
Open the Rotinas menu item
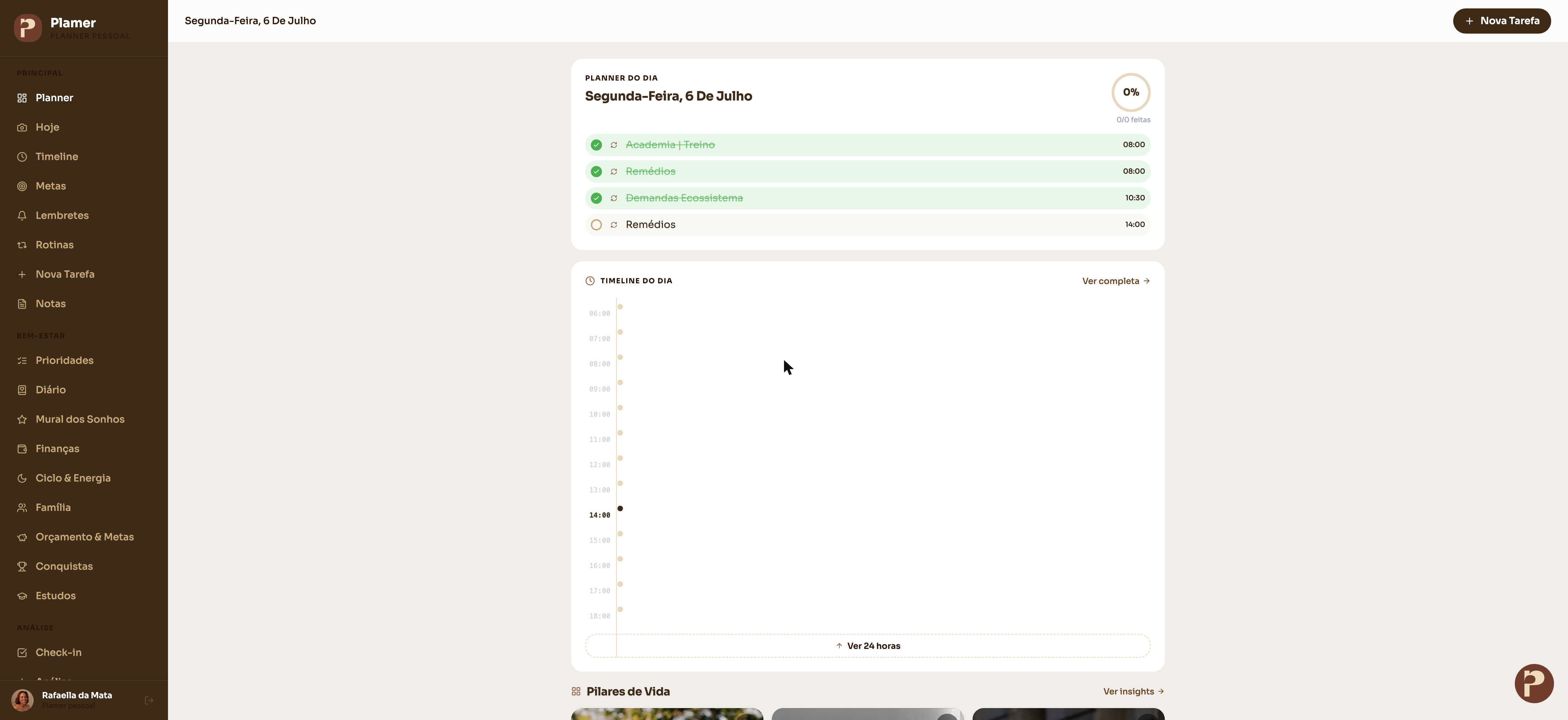(x=84, y=245)
